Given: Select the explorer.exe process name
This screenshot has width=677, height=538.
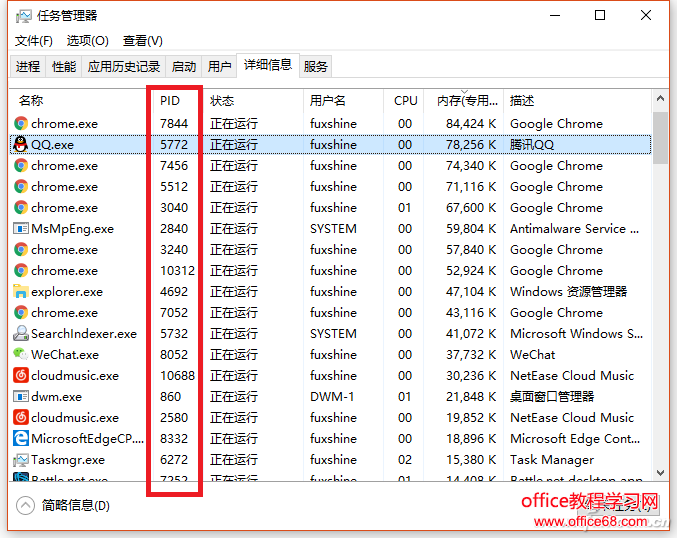Looking at the screenshot, I should coord(67,292).
